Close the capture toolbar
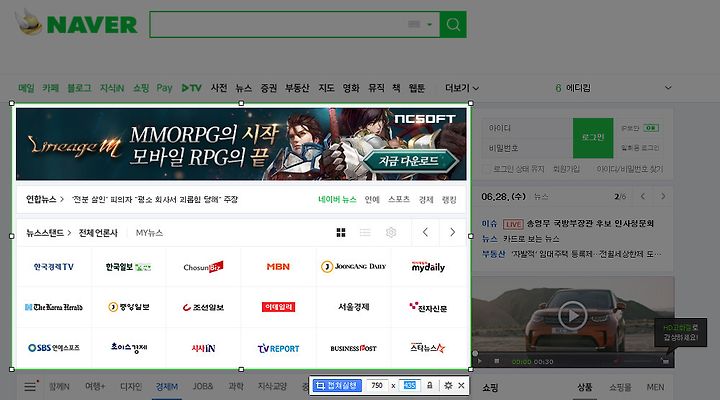This screenshot has height=400, width=720. point(461,385)
